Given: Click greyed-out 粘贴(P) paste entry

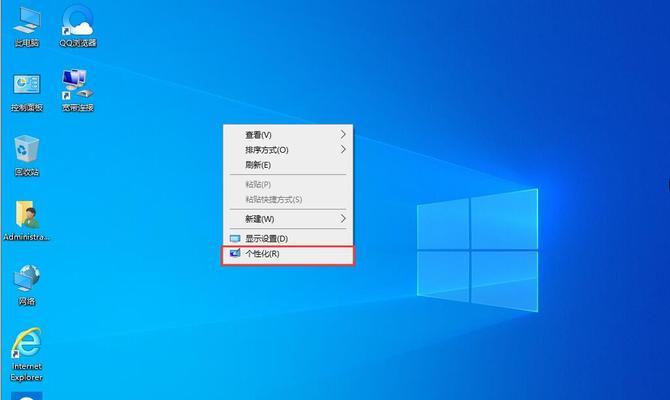Looking at the screenshot, I should tap(288, 184).
